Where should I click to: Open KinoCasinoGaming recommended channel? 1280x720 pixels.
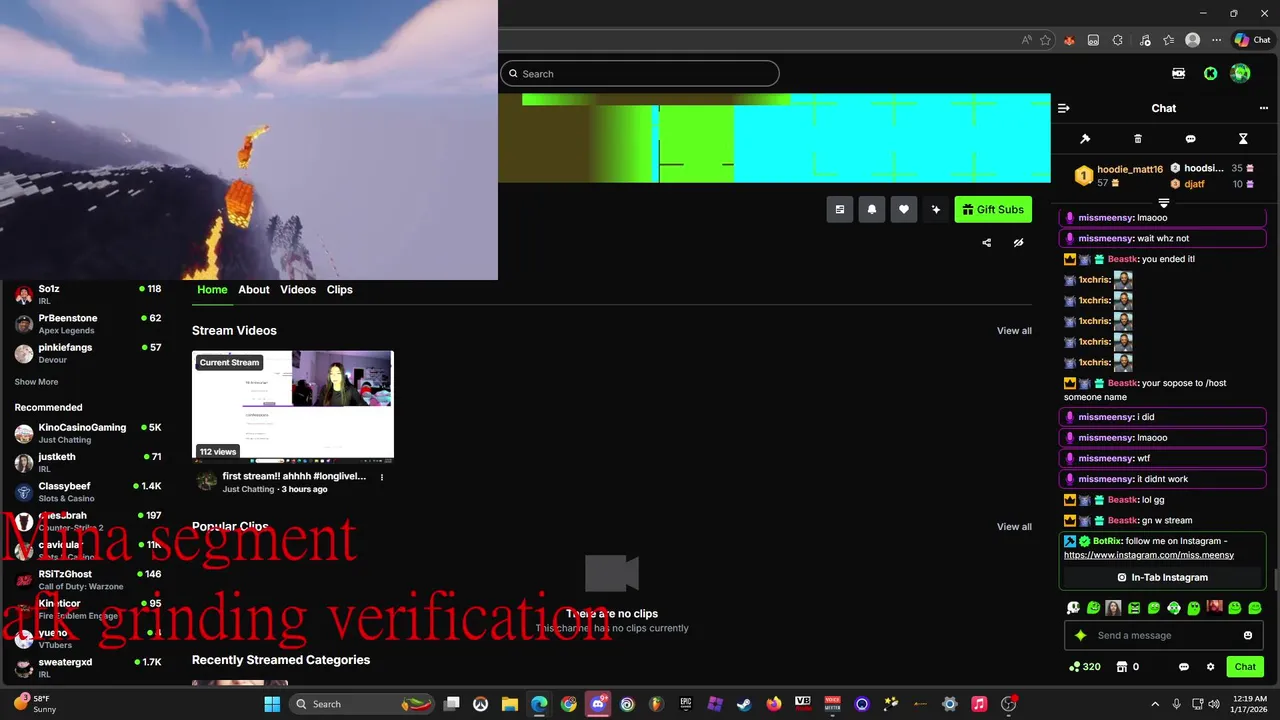click(87, 433)
